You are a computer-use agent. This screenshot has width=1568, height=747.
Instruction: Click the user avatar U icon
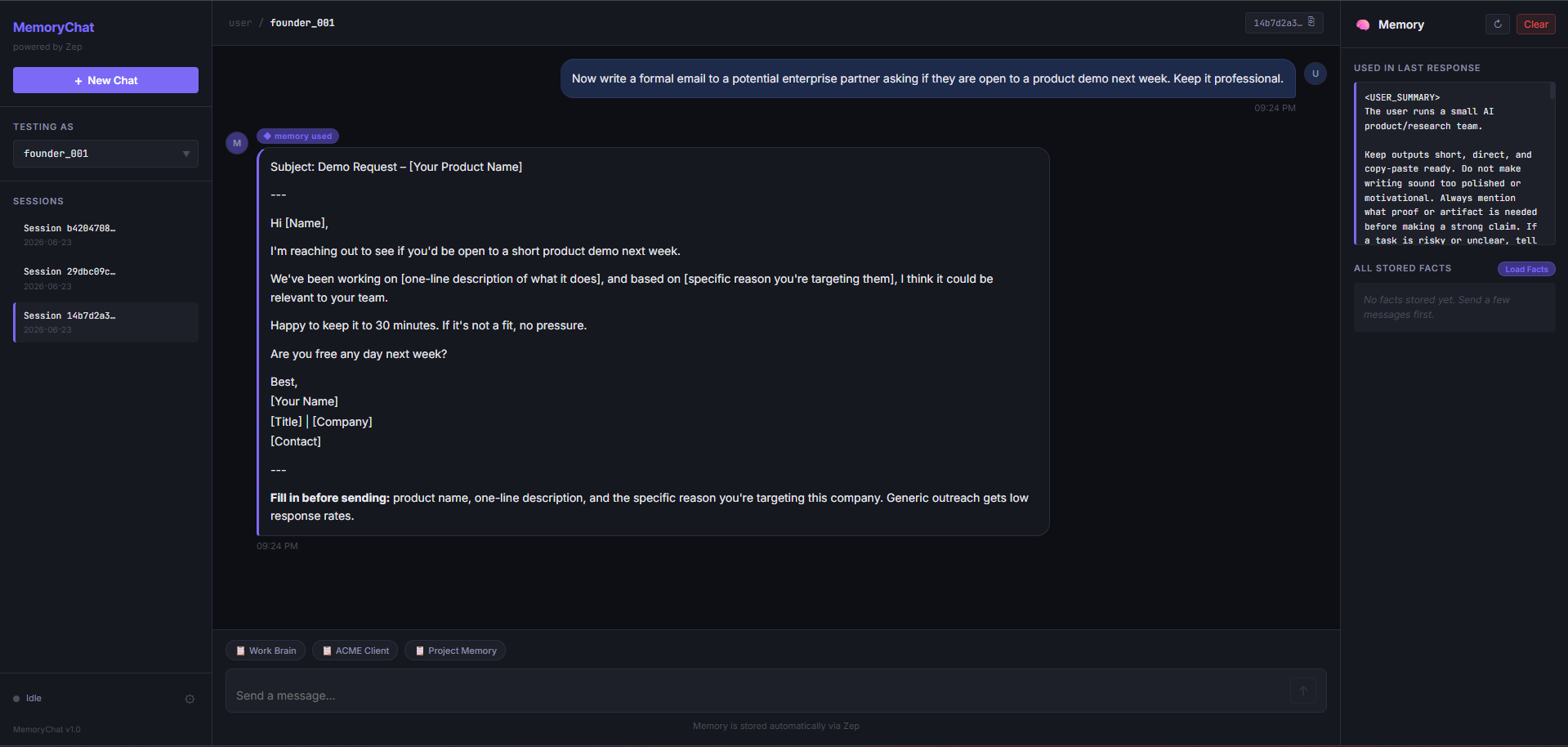(1315, 74)
